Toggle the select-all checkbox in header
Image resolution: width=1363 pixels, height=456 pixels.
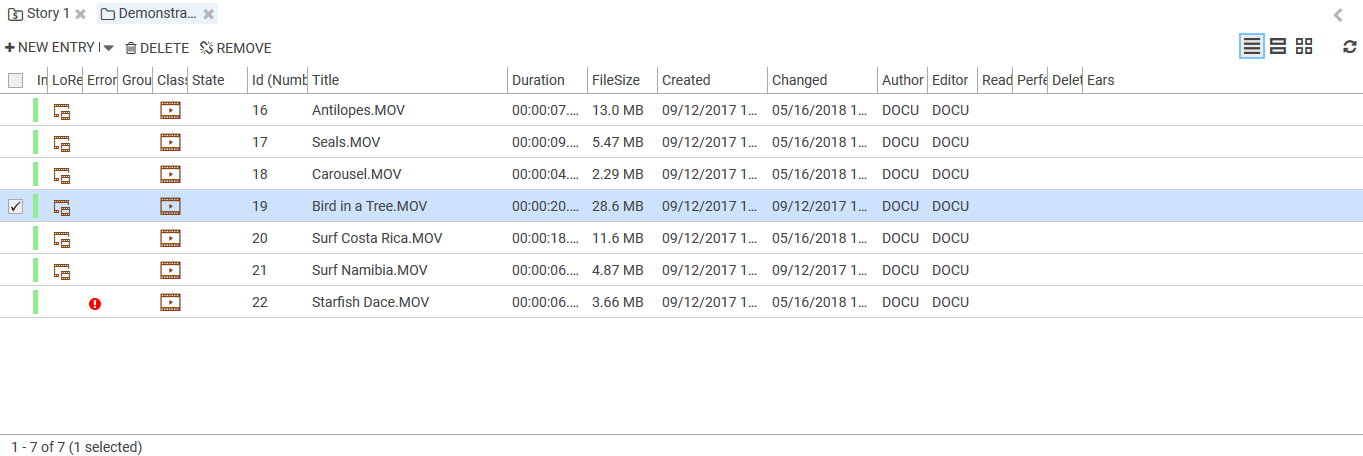(x=15, y=80)
